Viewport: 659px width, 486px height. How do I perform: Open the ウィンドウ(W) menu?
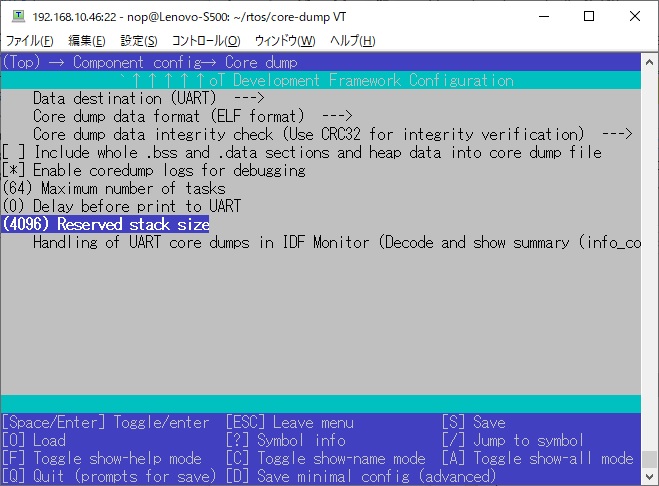[x=285, y=41]
